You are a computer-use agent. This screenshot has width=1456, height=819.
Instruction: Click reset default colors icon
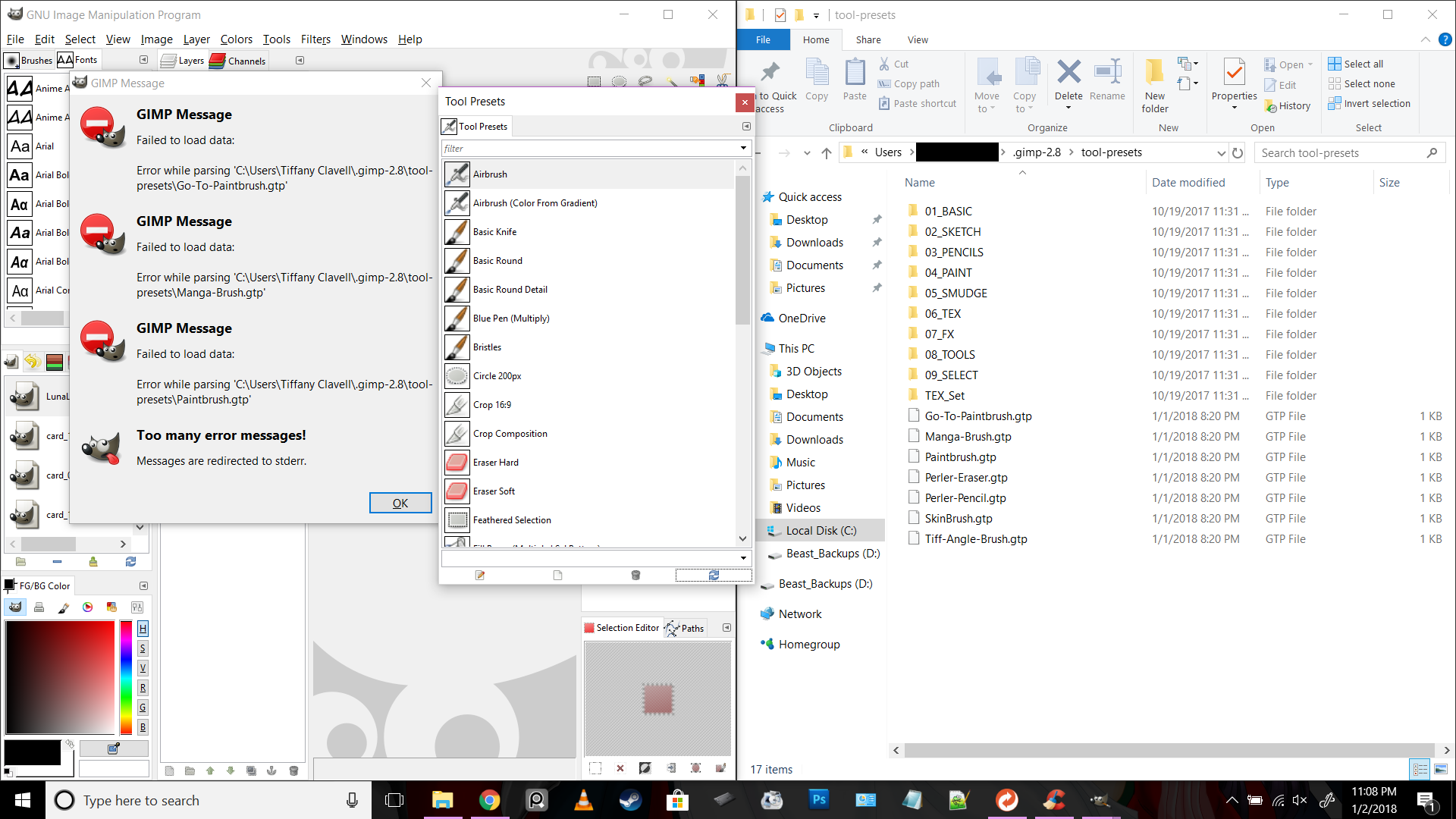[x=8, y=773]
